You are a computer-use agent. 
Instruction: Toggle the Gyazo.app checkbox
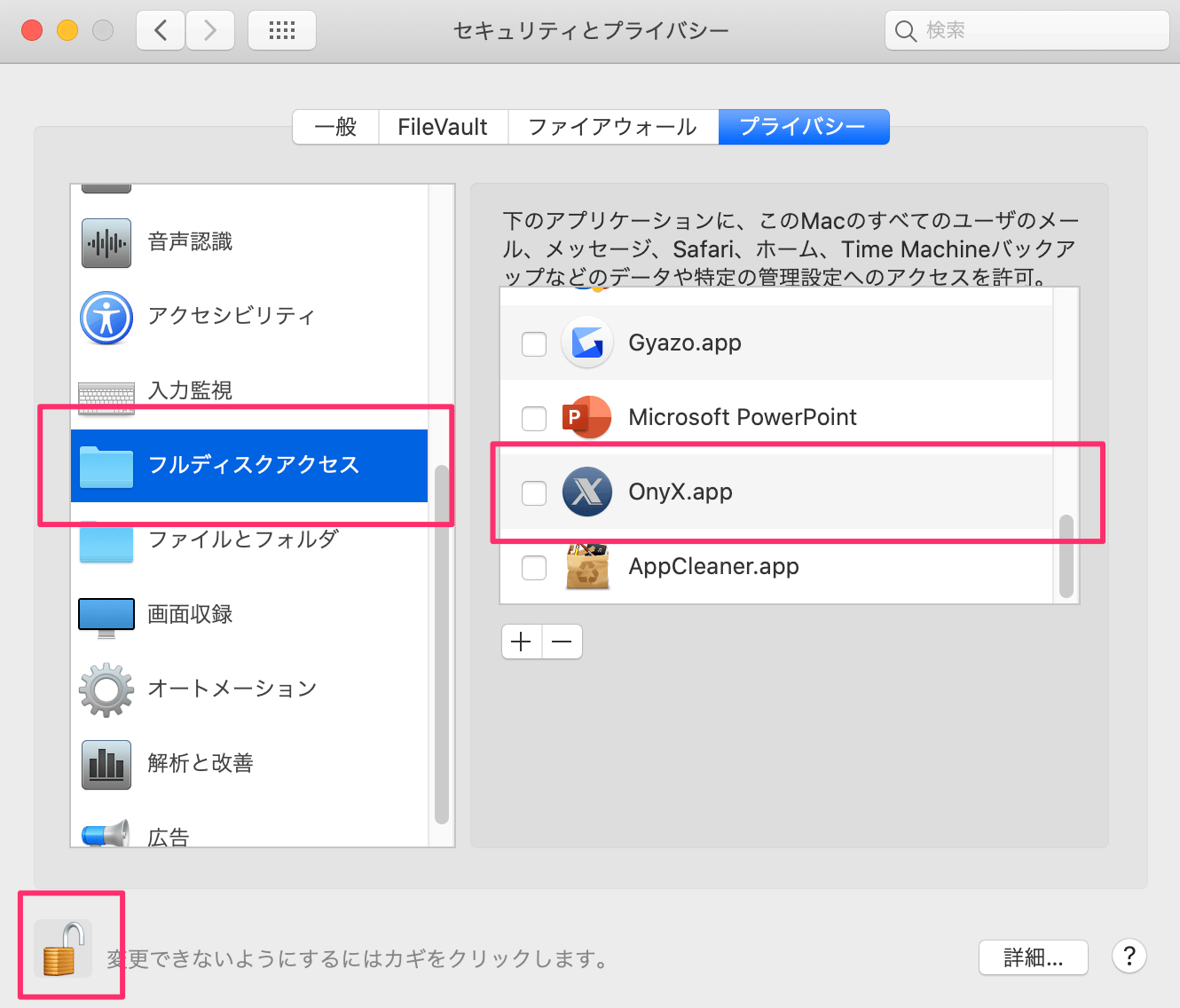pos(534,343)
